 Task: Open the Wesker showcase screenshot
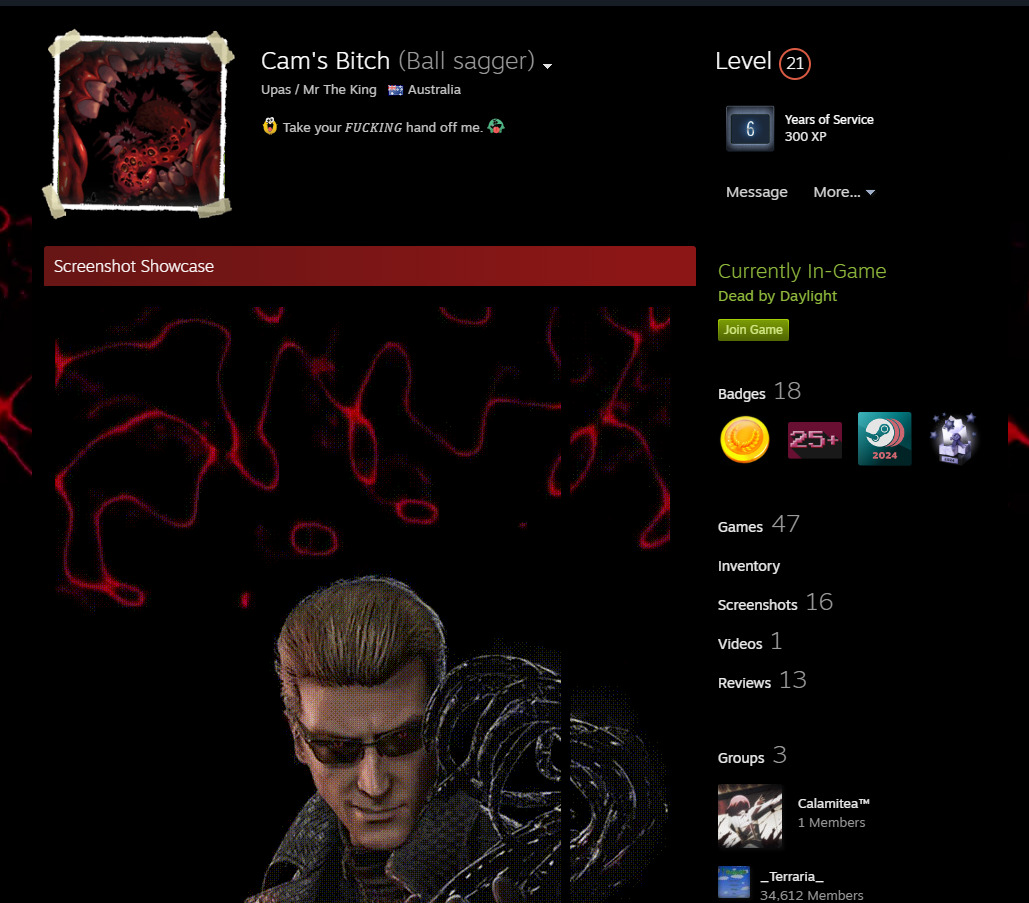pyautogui.click(x=308, y=605)
